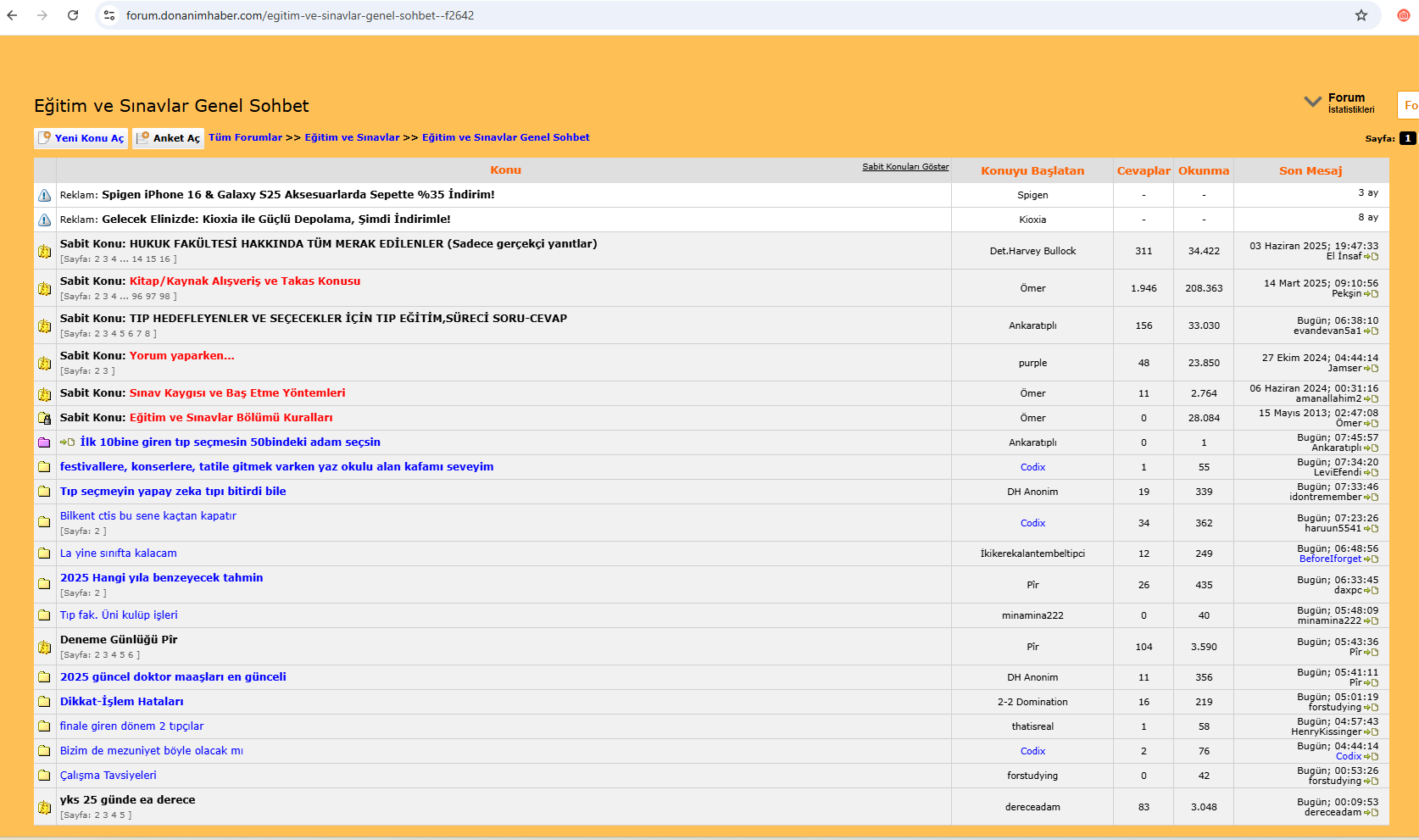Viewport: 1419px width, 840px height.
Task: Open Çalışma Tavsiyeleri topic
Action: pos(109,775)
